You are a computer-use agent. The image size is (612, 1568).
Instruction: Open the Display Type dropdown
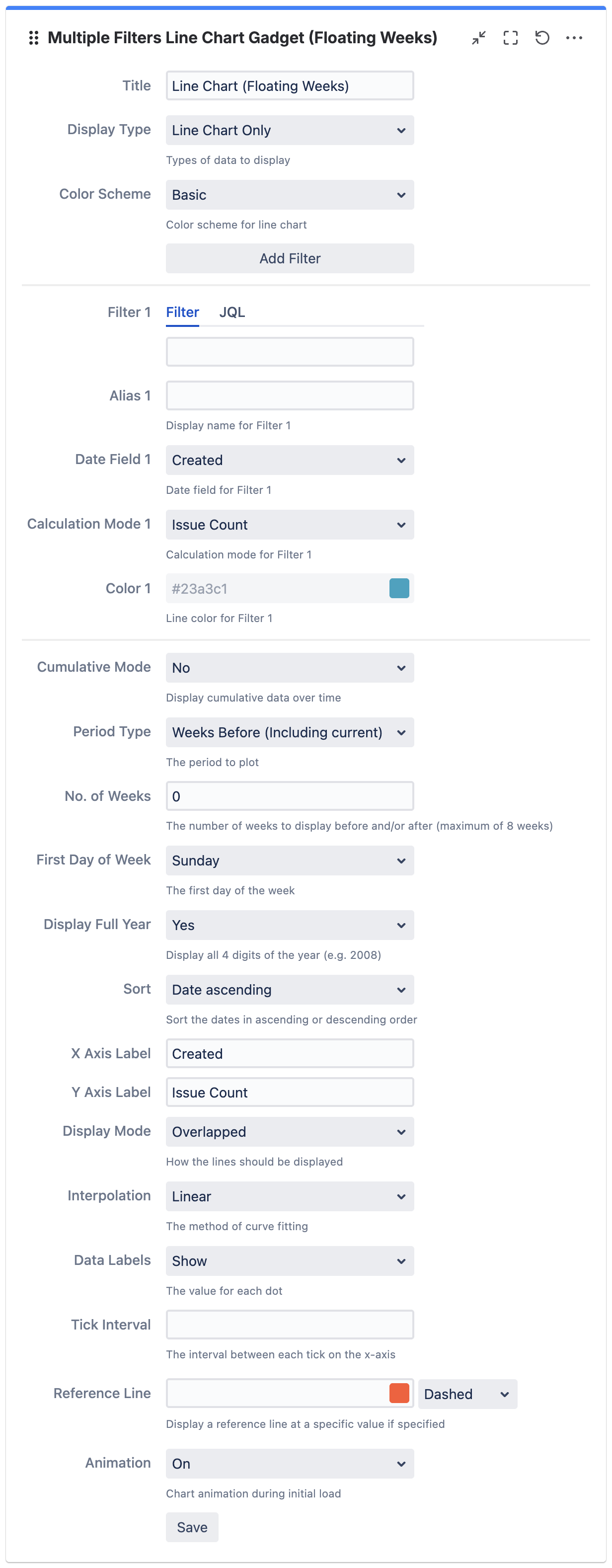pyautogui.click(x=290, y=130)
